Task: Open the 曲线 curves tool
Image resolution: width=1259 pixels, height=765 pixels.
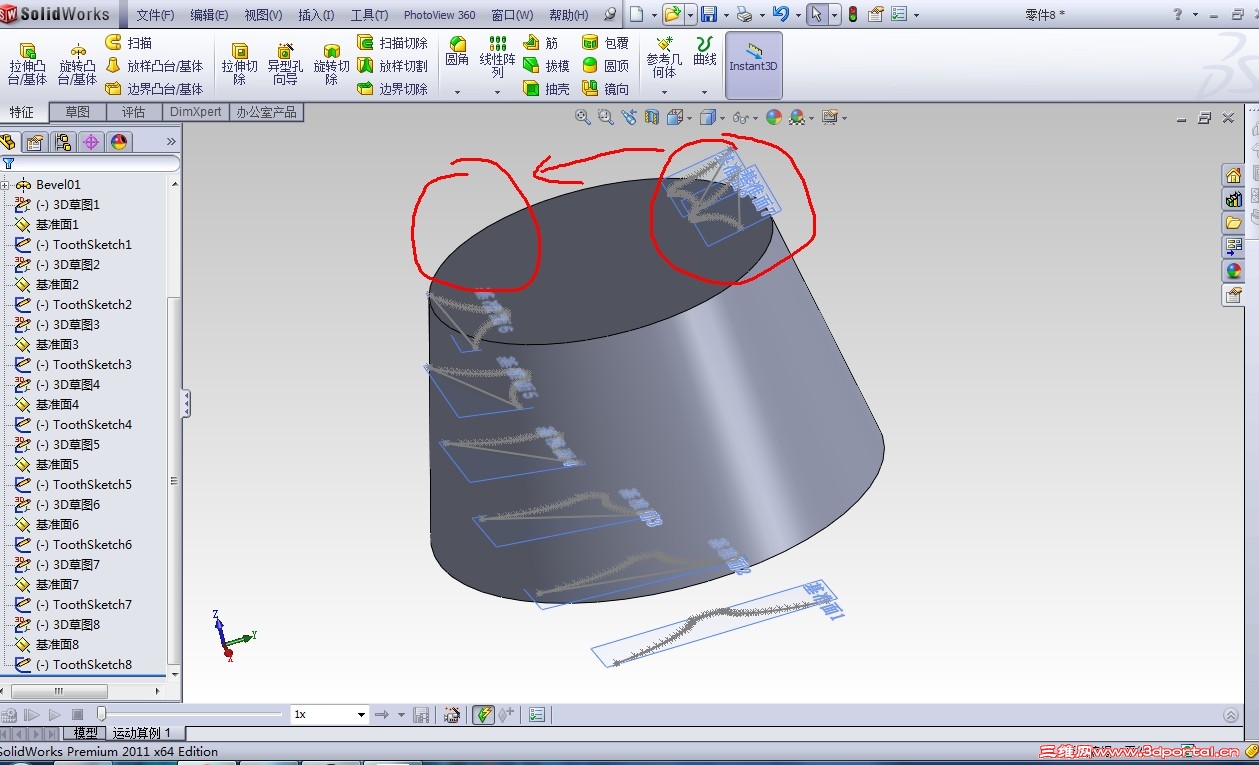Action: pyautogui.click(x=705, y=51)
